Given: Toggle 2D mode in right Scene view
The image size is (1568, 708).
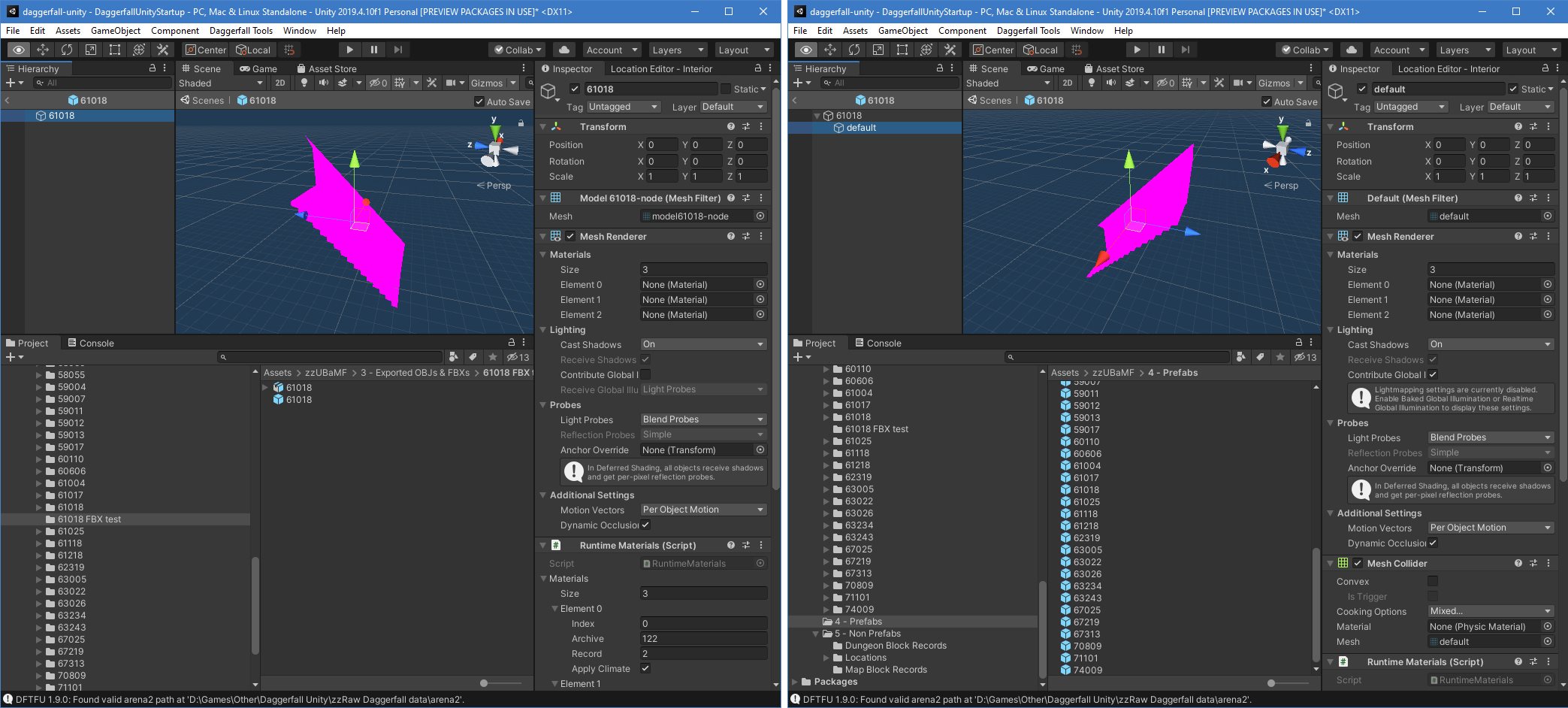Looking at the screenshot, I should (x=1068, y=83).
